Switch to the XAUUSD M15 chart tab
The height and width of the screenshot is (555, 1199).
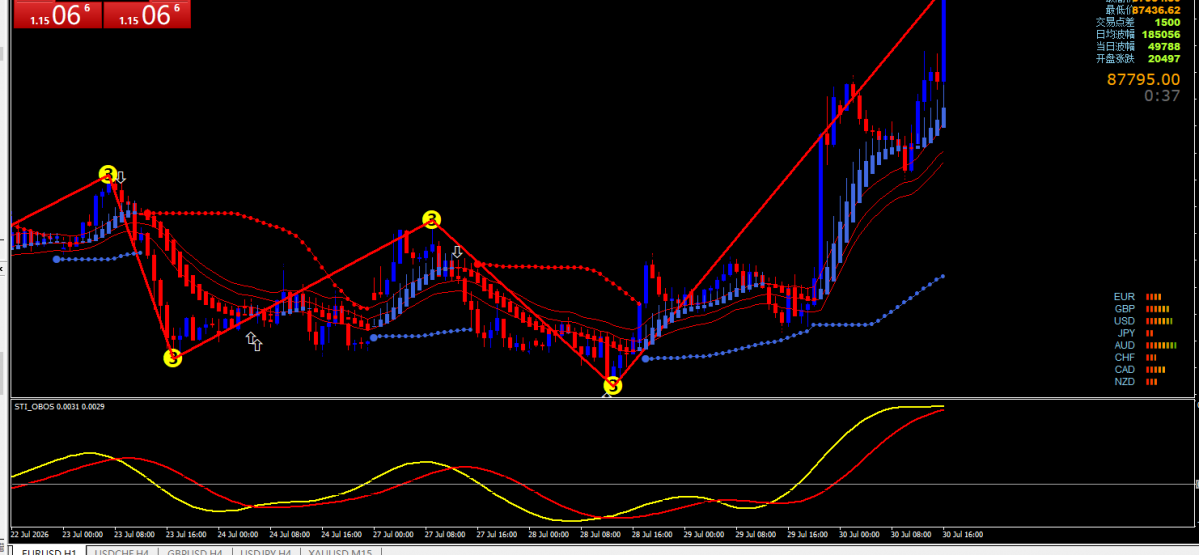click(x=340, y=551)
